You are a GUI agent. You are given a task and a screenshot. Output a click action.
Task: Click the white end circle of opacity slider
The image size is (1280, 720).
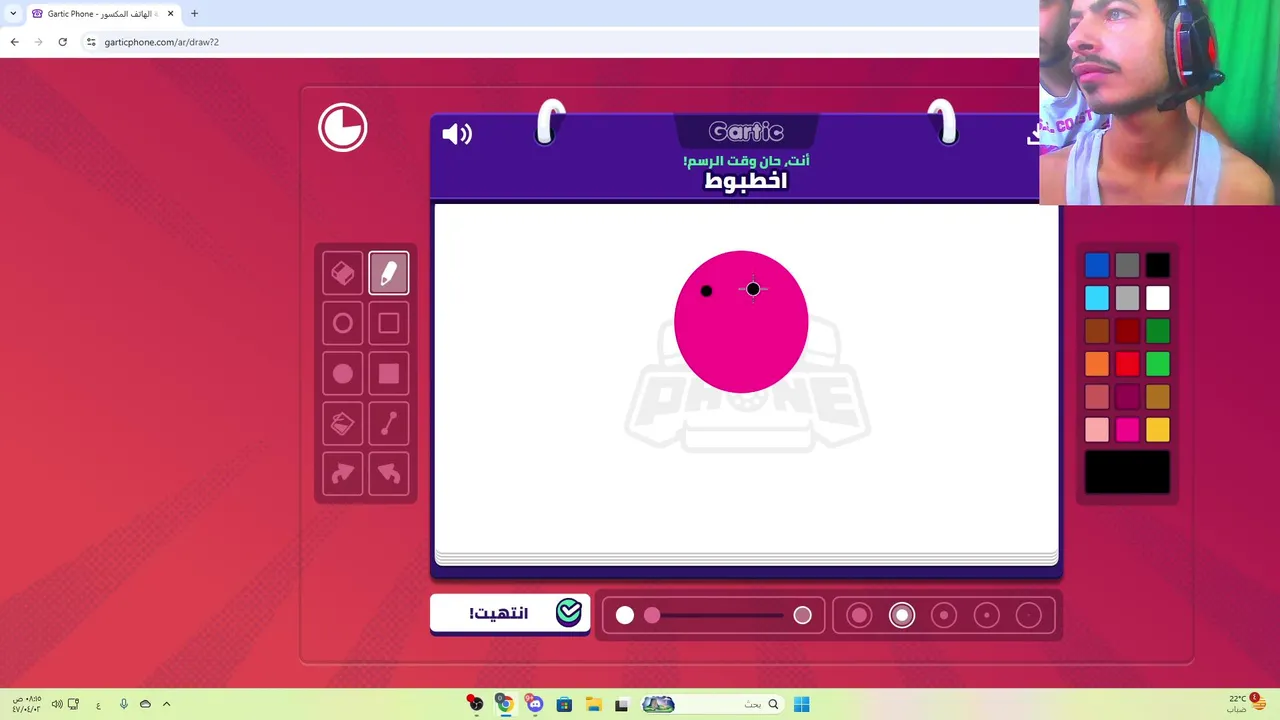pos(625,615)
